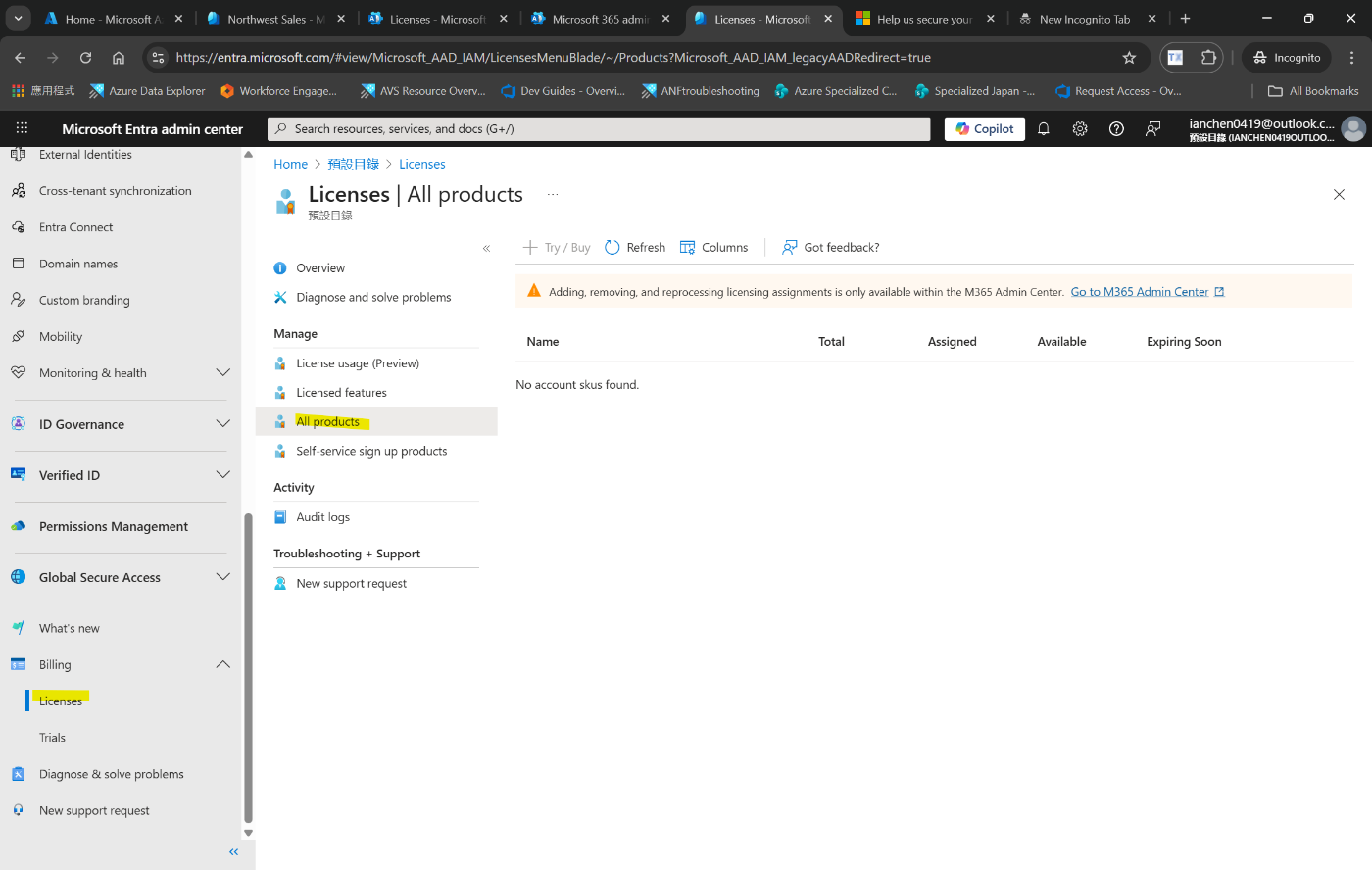This screenshot has width=1372, height=870.
Task: Expand Global Secure Access section
Action: click(x=222, y=577)
